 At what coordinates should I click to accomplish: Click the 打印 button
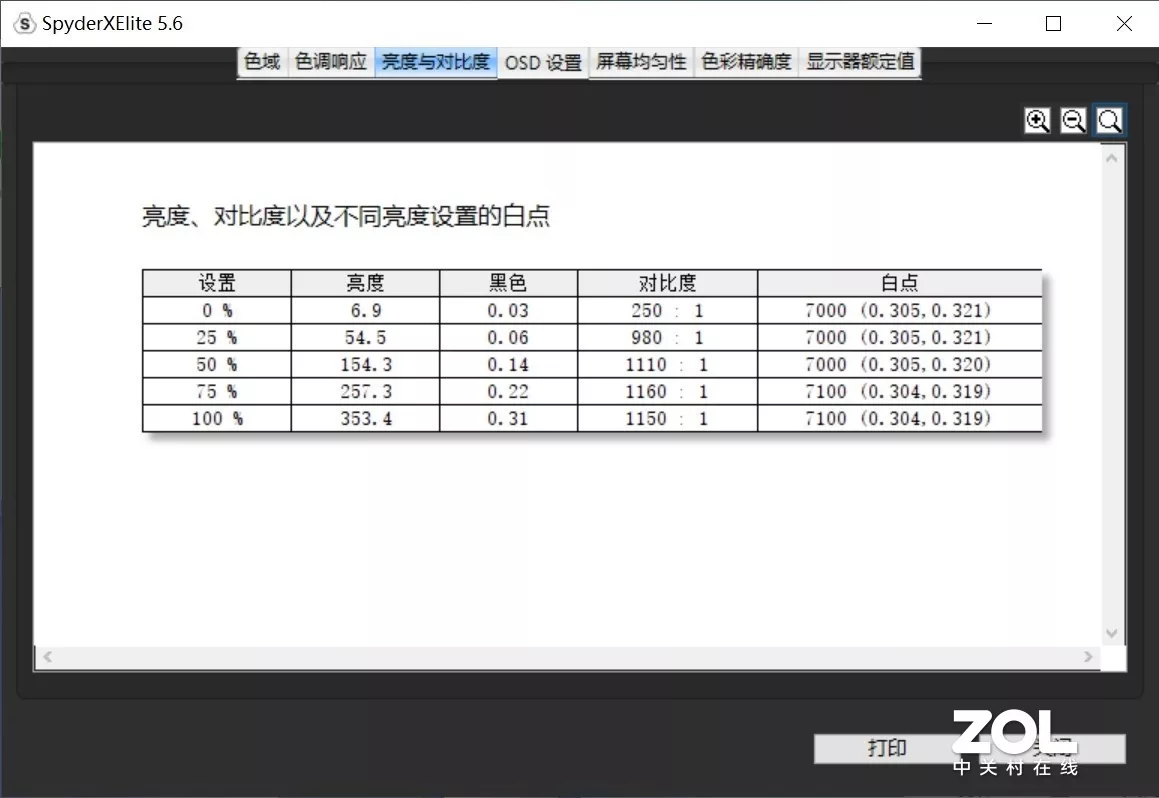point(887,748)
